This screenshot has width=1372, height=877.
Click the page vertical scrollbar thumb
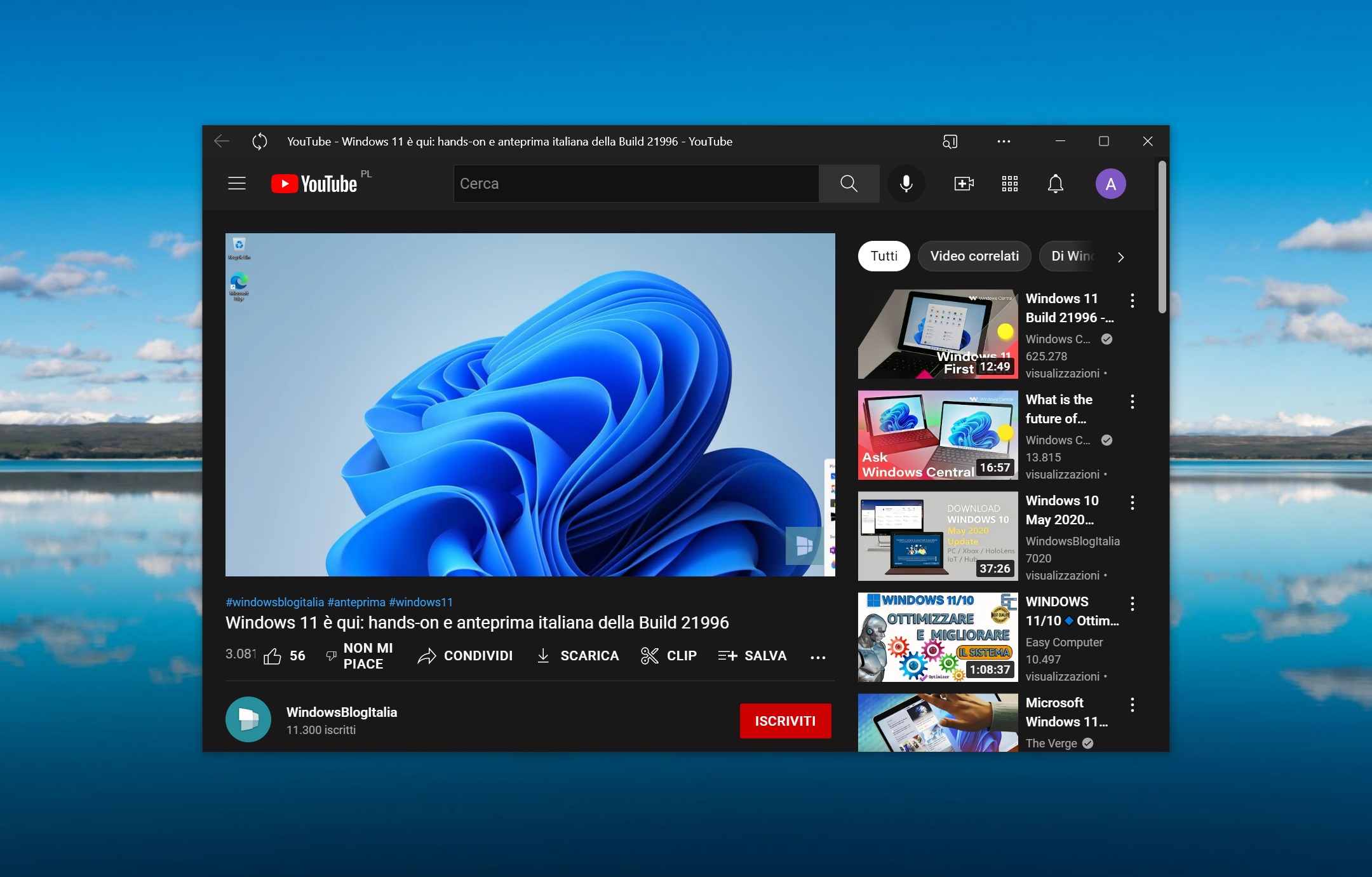(x=1162, y=236)
